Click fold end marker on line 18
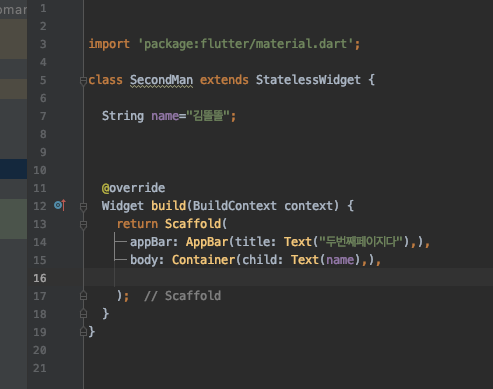 [83, 314]
